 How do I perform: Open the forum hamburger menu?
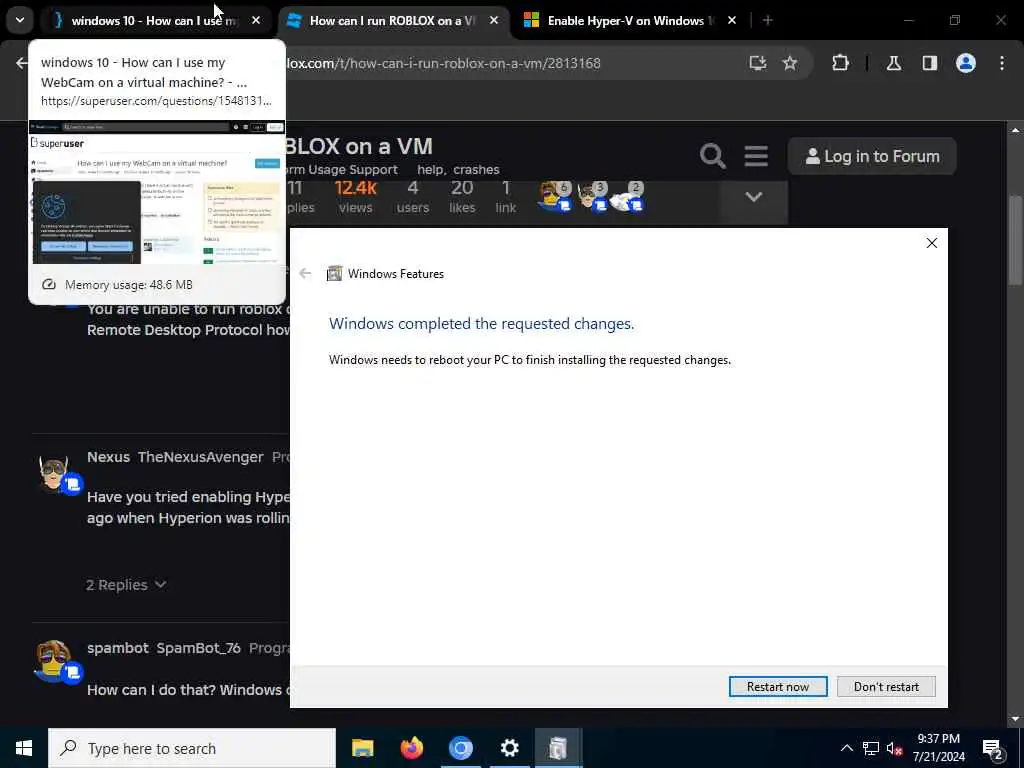[756, 156]
